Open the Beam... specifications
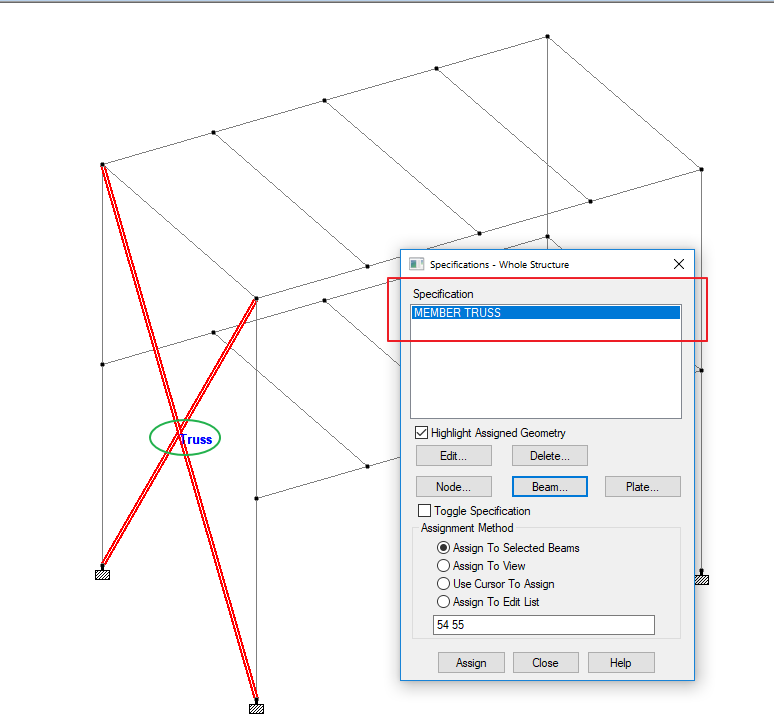The height and width of the screenshot is (724, 774). pos(549,487)
